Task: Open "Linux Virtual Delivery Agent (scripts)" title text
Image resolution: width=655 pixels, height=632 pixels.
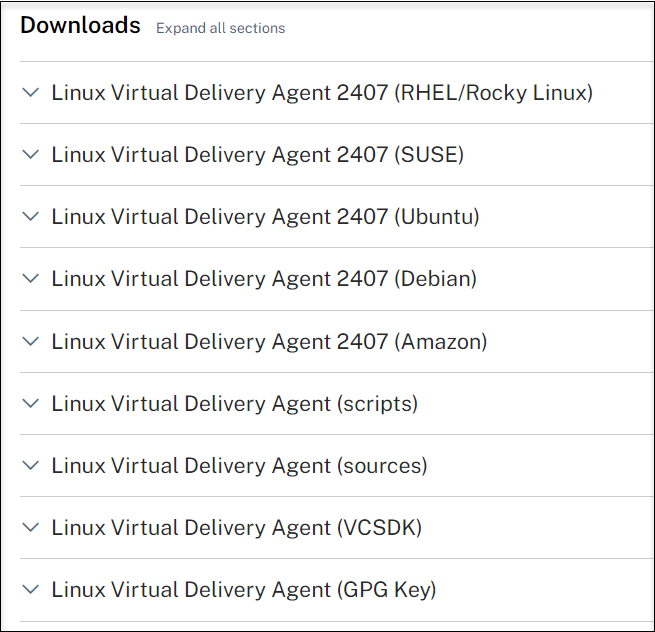Action: coord(235,404)
